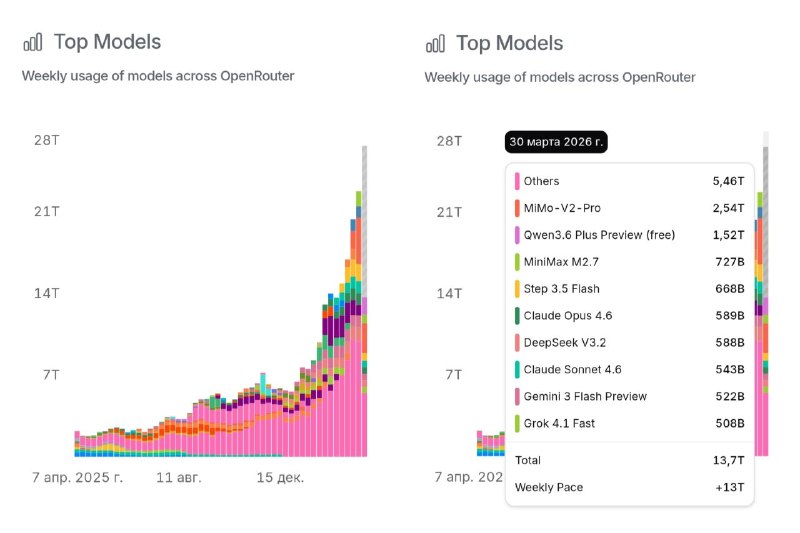800x533 pixels.
Task: Click the right Top Models heading
Action: tap(510, 43)
